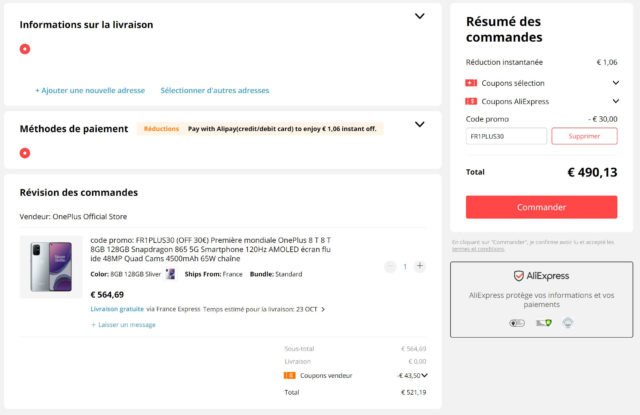Click the red indicator under payment methods
This screenshot has width=640, height=415.
pyautogui.click(x=25, y=152)
